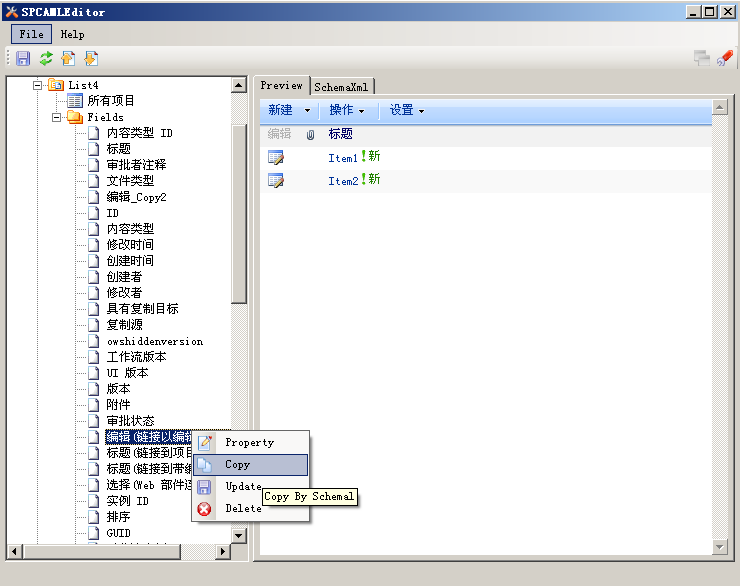Image resolution: width=740 pixels, height=586 pixels.
Task: Switch to the Preview tab
Action: pos(282,85)
